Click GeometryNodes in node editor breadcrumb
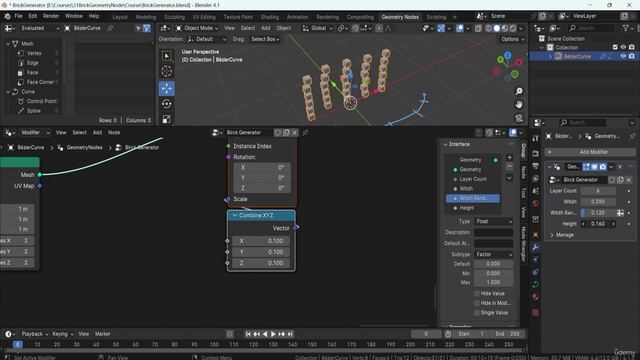 click(x=84, y=147)
